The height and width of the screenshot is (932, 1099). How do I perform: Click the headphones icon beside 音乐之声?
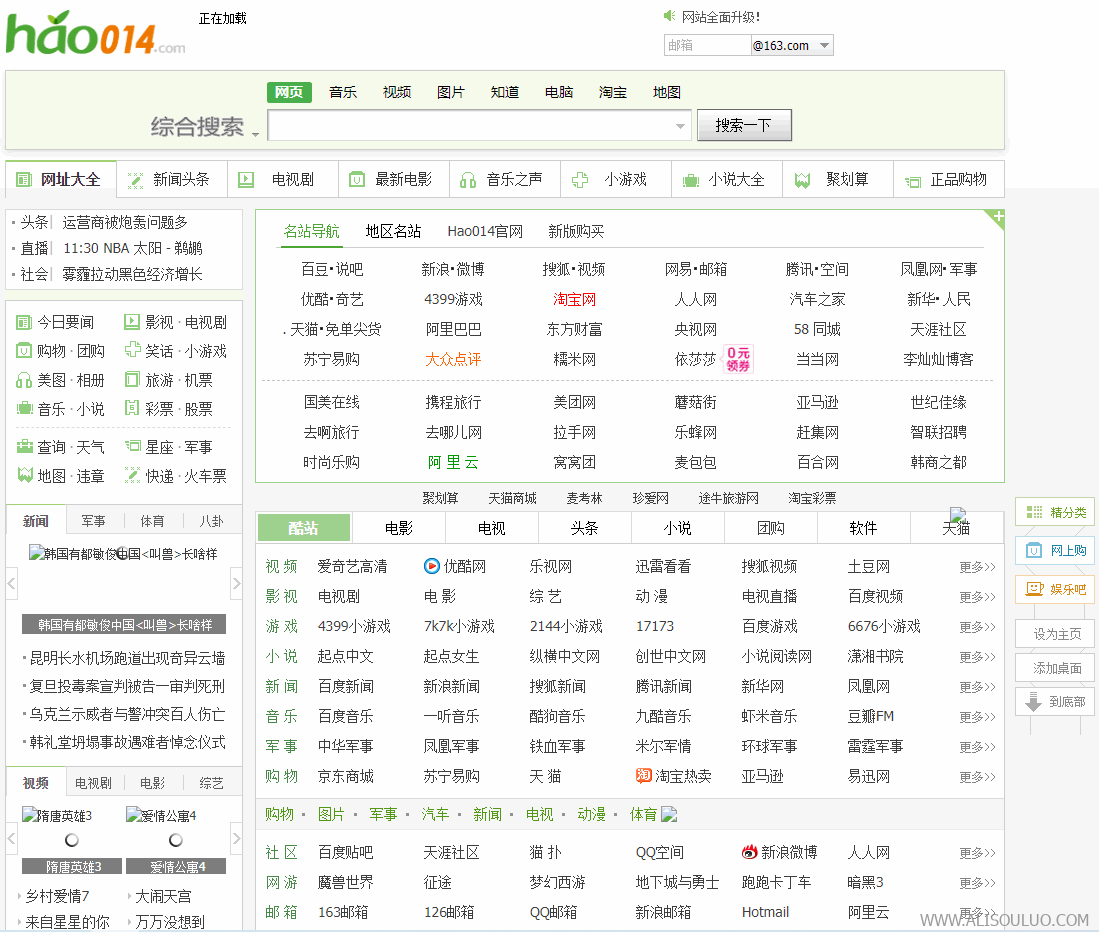tap(467, 180)
